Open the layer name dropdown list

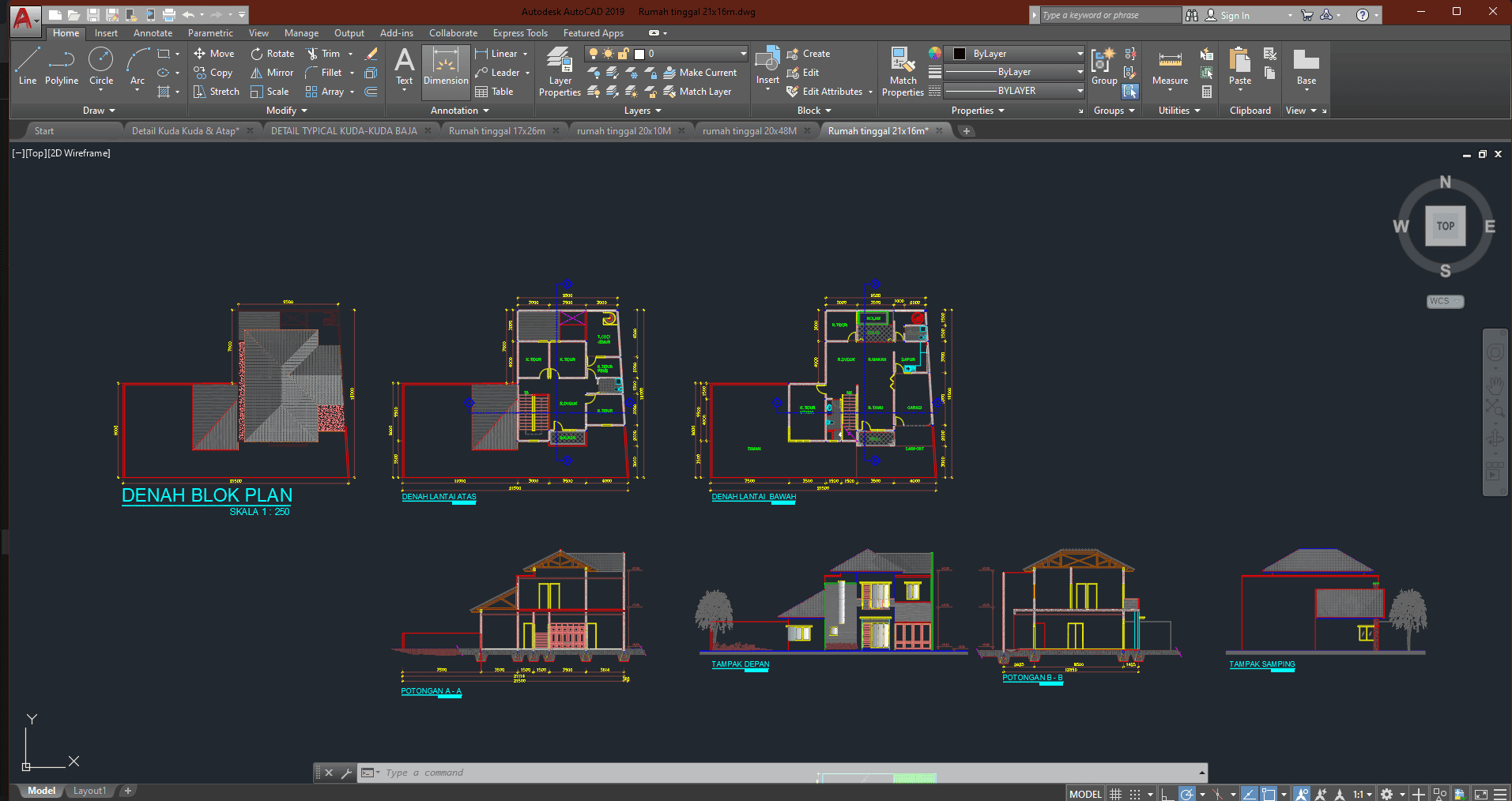pos(743,54)
